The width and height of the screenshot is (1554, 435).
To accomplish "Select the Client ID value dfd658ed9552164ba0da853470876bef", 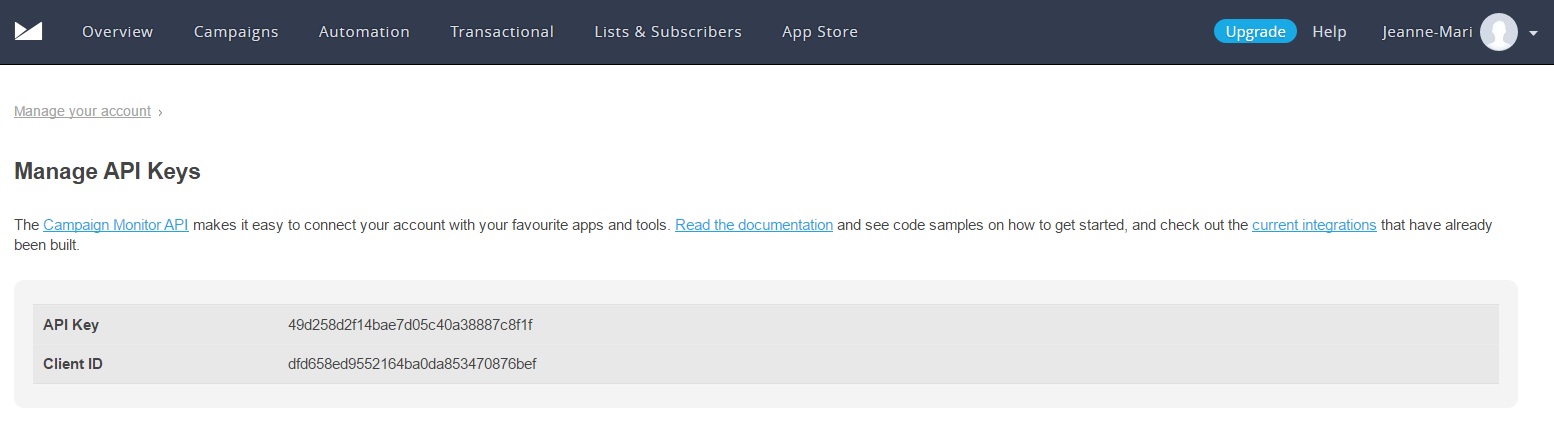I will pyautogui.click(x=412, y=364).
